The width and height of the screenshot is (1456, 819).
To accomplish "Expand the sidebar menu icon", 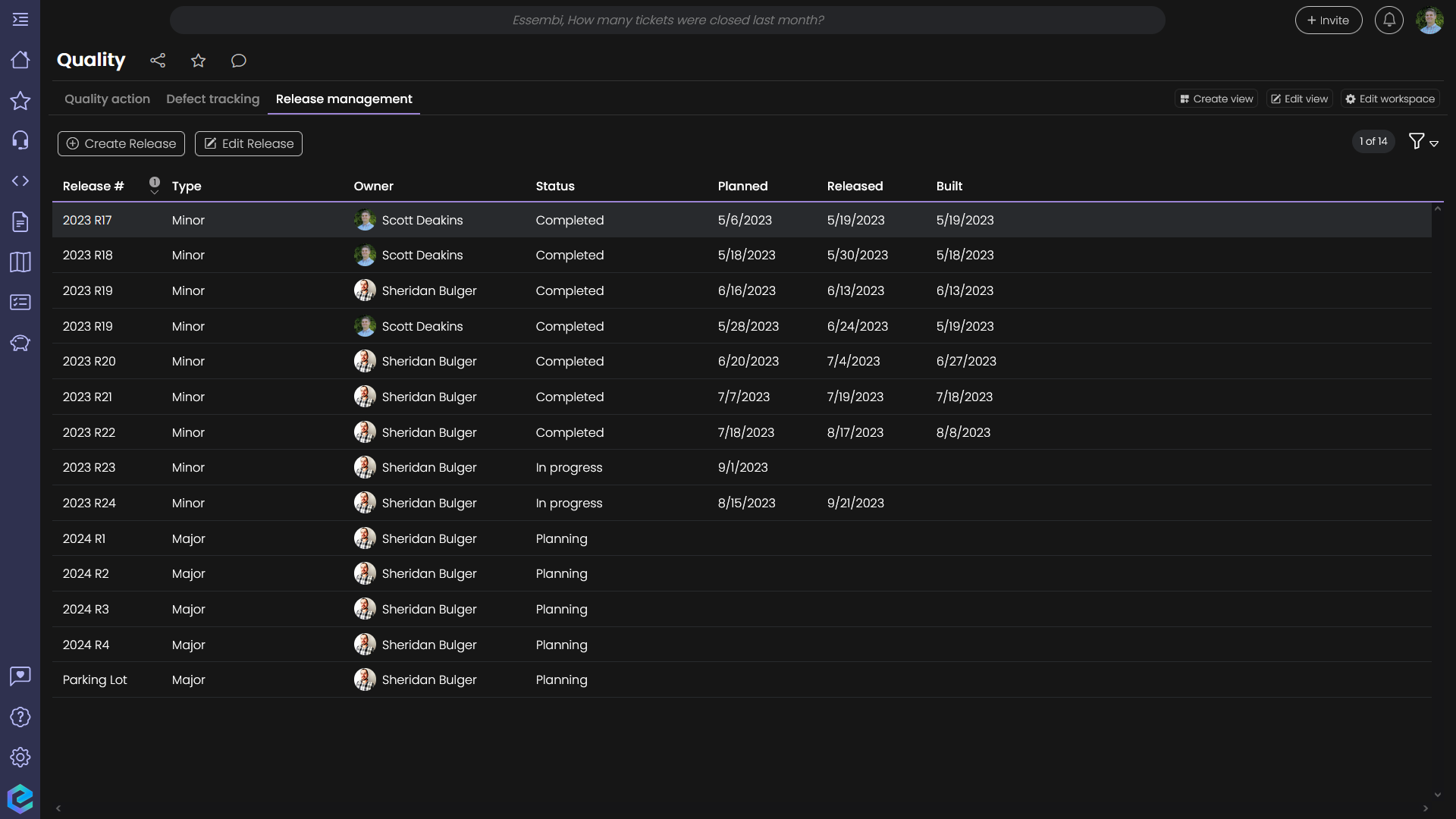I will 20,20.
